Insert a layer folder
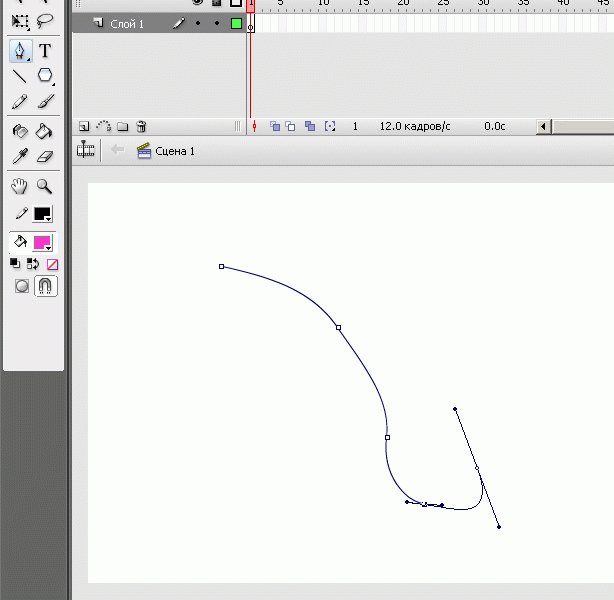 123,127
